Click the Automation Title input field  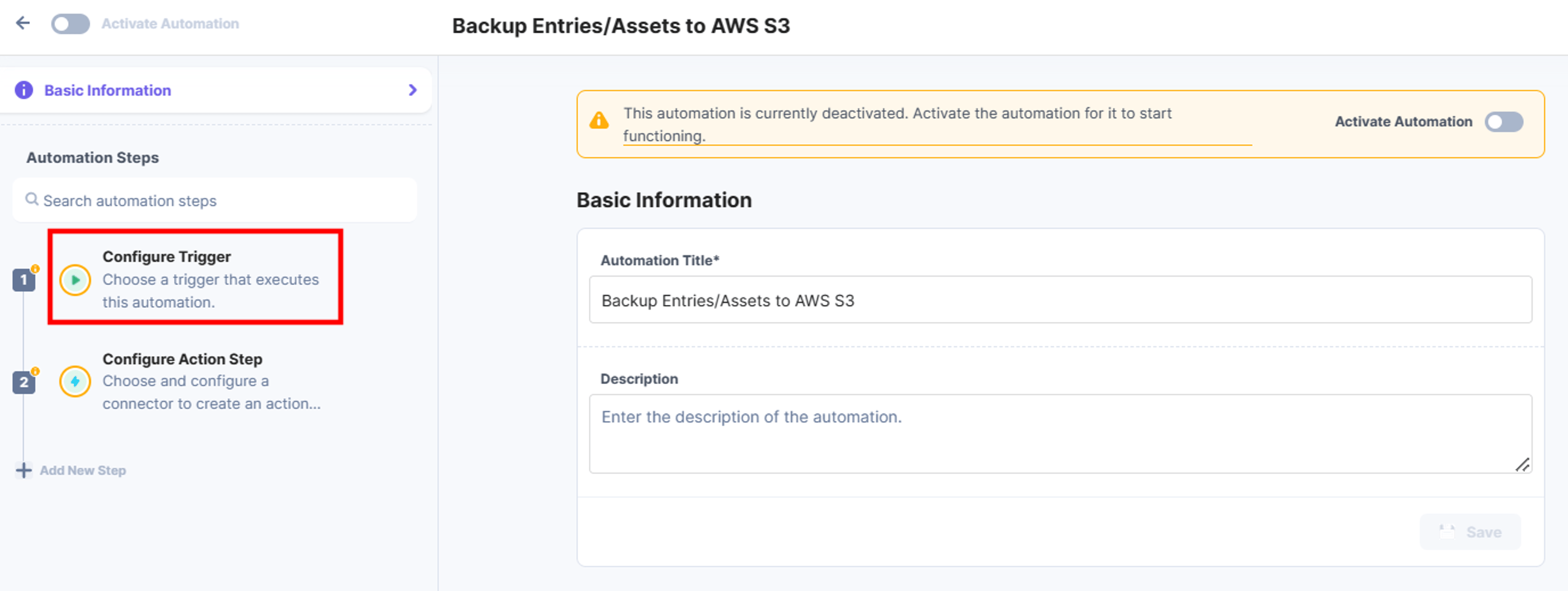(1060, 300)
